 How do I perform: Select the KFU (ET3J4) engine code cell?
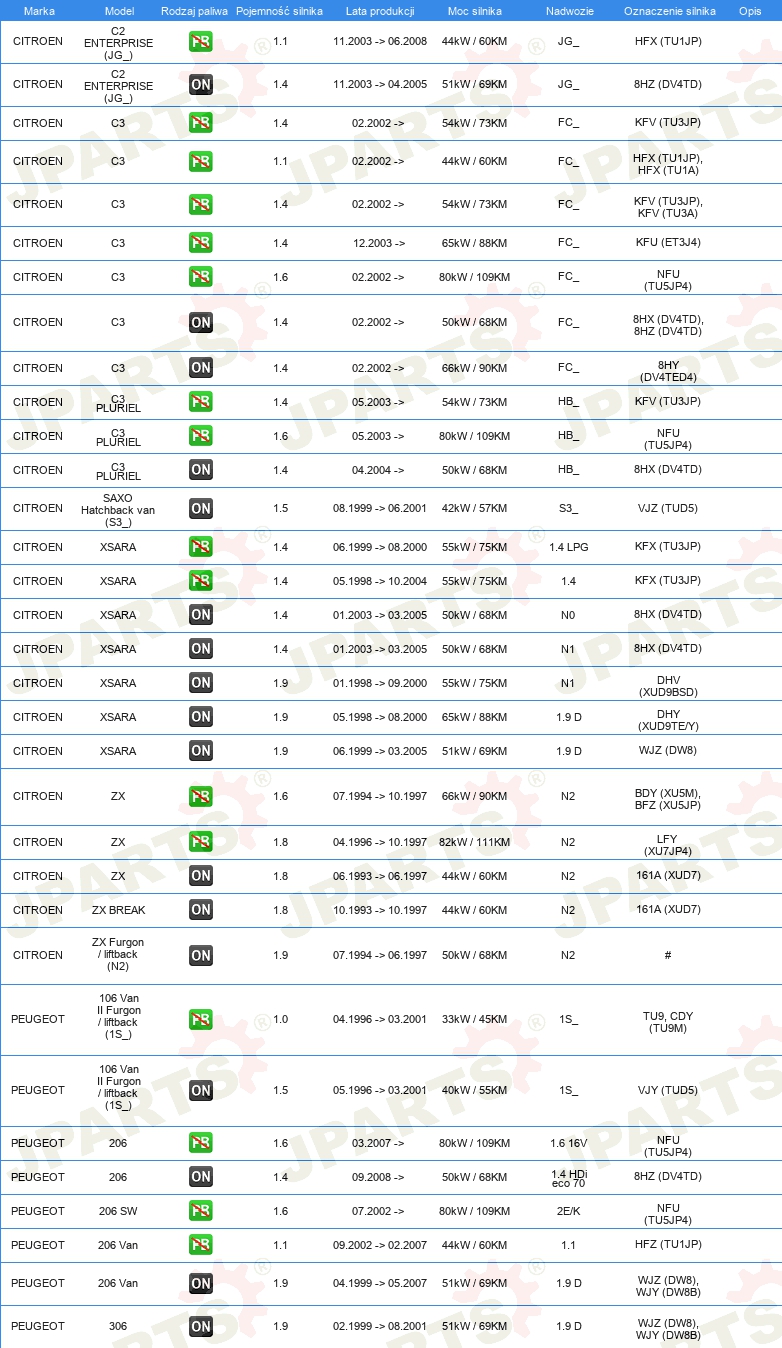click(x=668, y=243)
